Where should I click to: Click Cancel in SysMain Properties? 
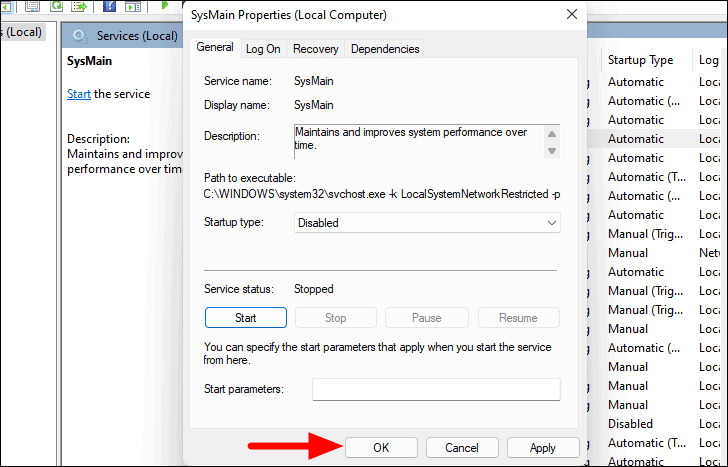[462, 448]
